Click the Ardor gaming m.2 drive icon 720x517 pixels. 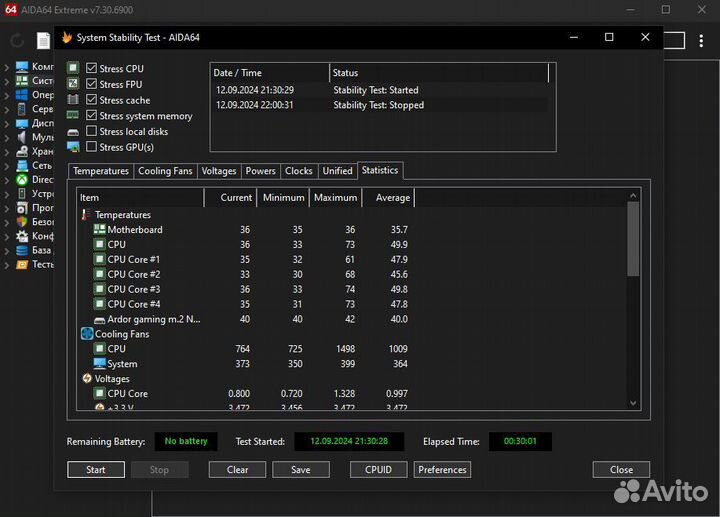click(99, 320)
